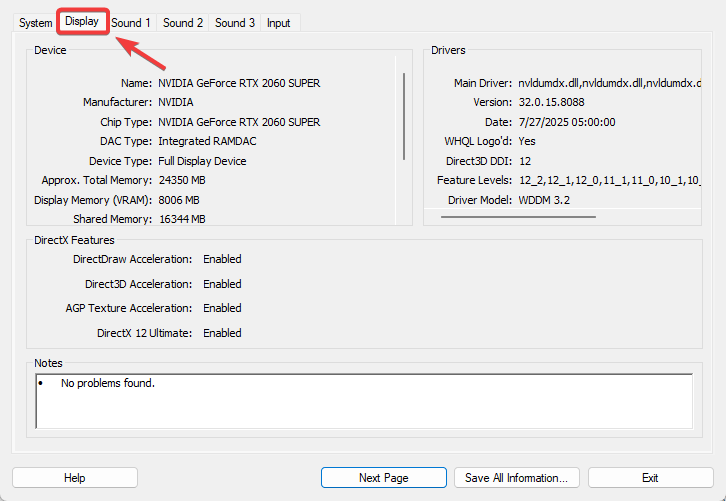Click Save All Information button
The height and width of the screenshot is (501, 726).
517,478
